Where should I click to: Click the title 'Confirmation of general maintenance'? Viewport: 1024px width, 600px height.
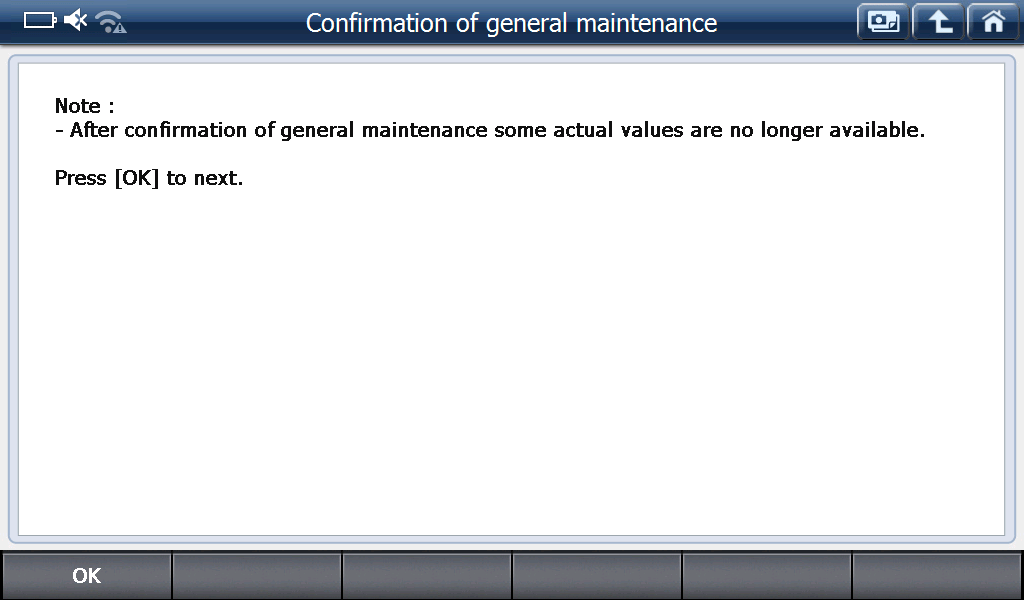tap(511, 23)
